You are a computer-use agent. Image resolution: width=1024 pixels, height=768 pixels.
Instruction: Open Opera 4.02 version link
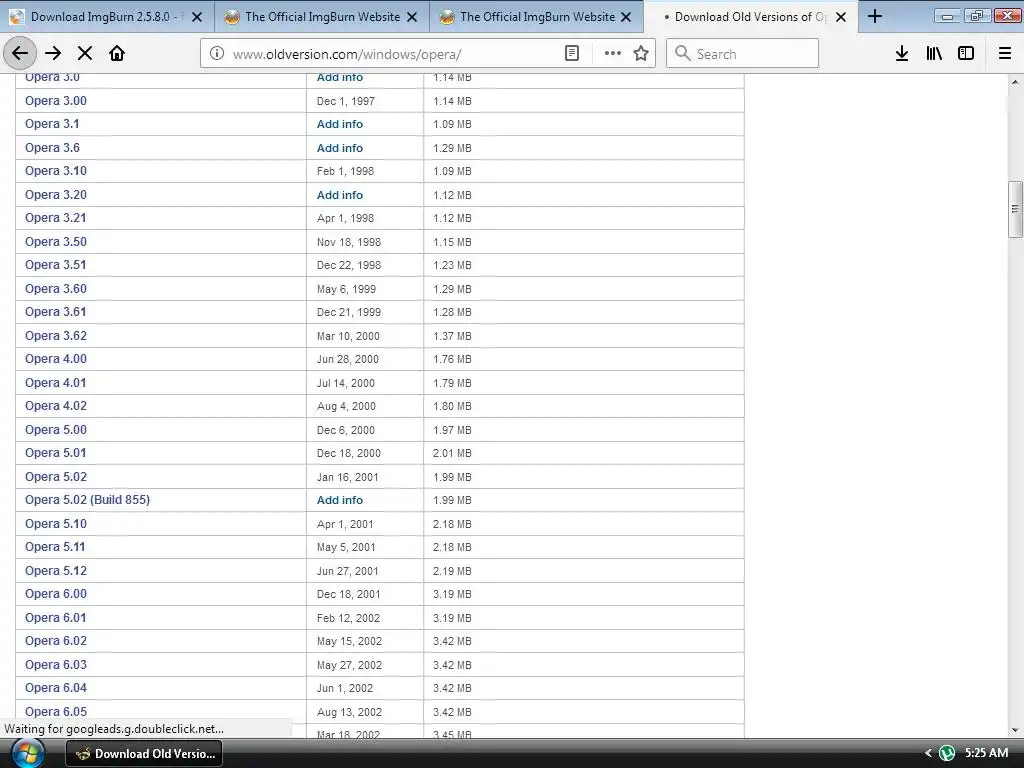(x=56, y=406)
